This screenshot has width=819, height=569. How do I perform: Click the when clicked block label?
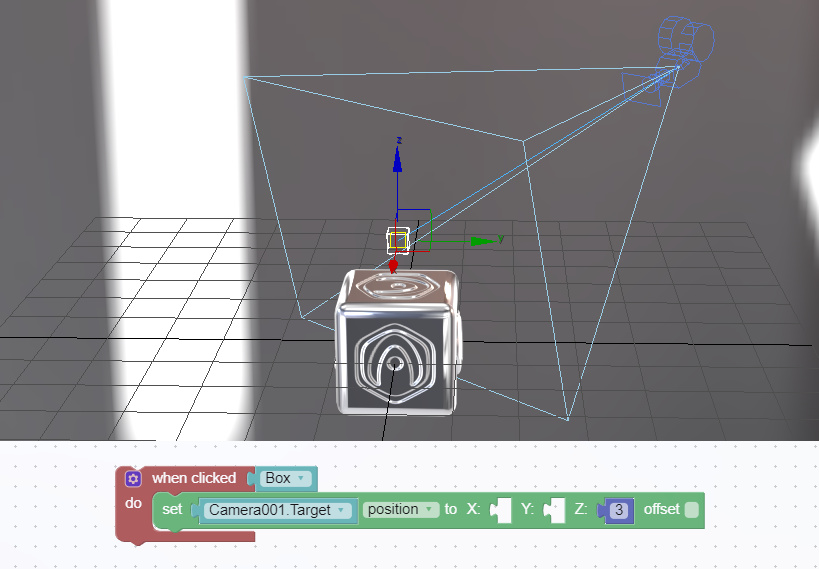194,478
